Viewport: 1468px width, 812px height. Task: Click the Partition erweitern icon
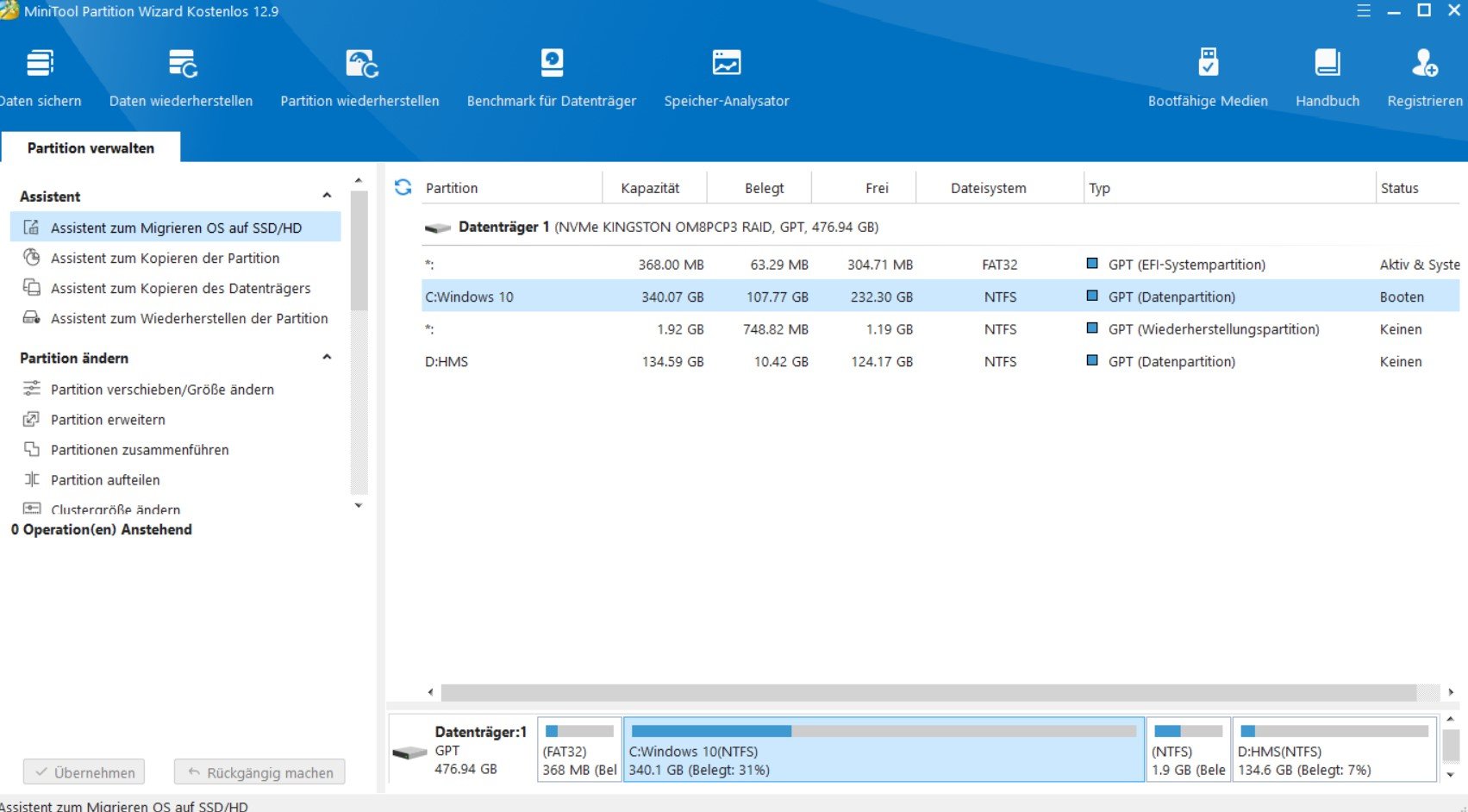point(31,419)
